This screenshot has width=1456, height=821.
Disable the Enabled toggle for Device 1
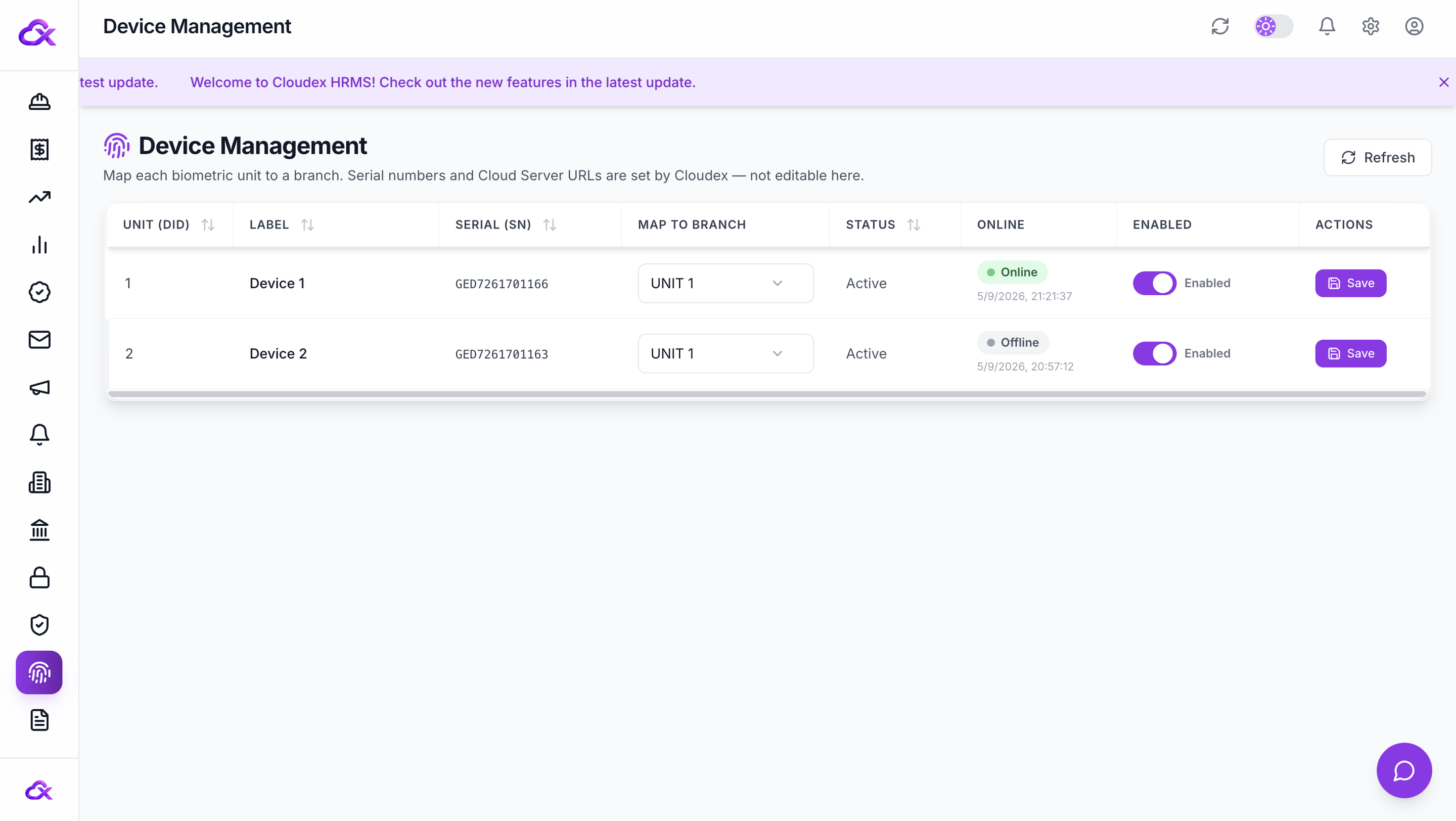pyautogui.click(x=1154, y=283)
